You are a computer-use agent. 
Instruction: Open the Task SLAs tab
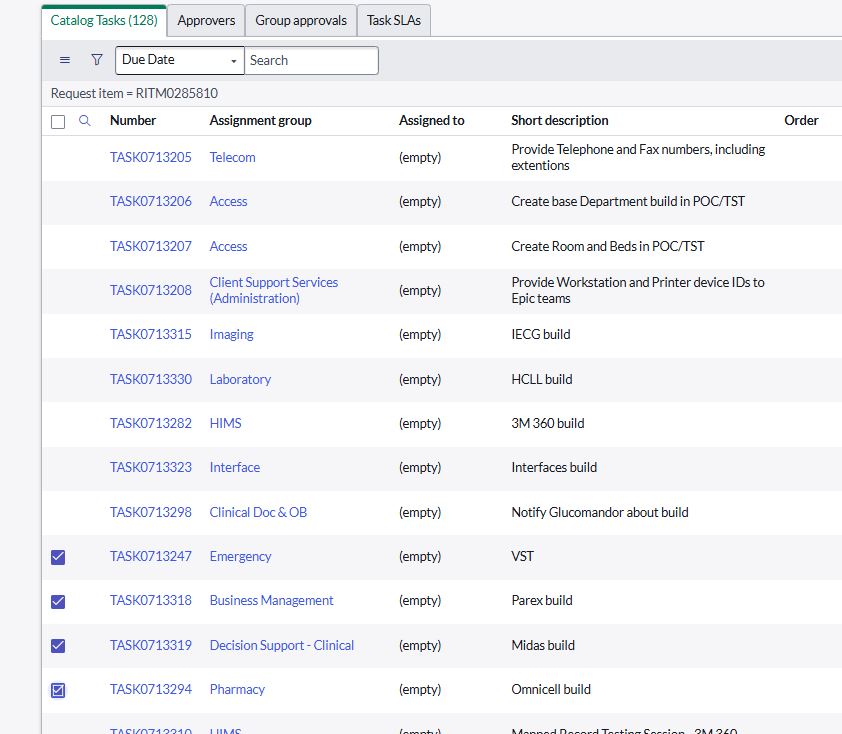(394, 20)
